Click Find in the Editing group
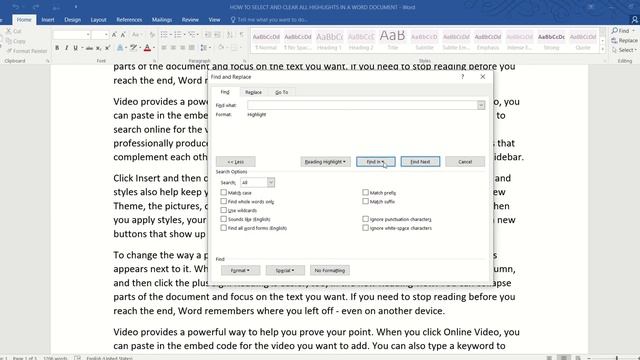 pos(622,31)
